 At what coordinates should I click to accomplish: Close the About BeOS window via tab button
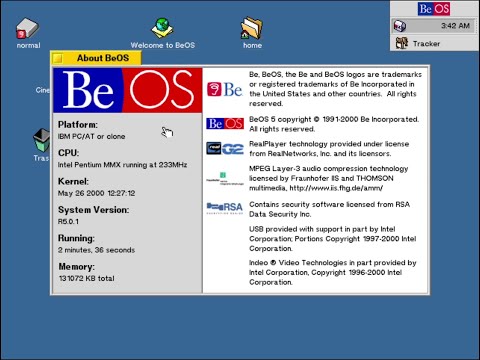click(x=58, y=58)
